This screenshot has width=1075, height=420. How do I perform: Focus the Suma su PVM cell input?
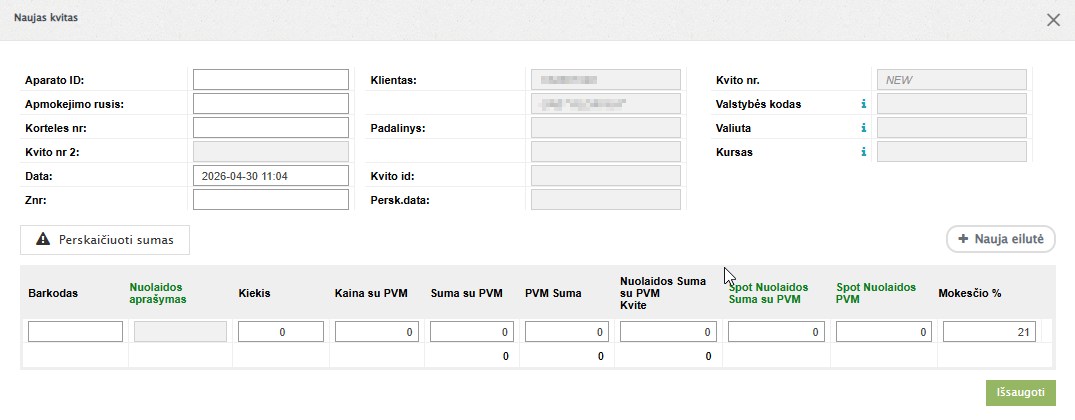click(x=472, y=332)
